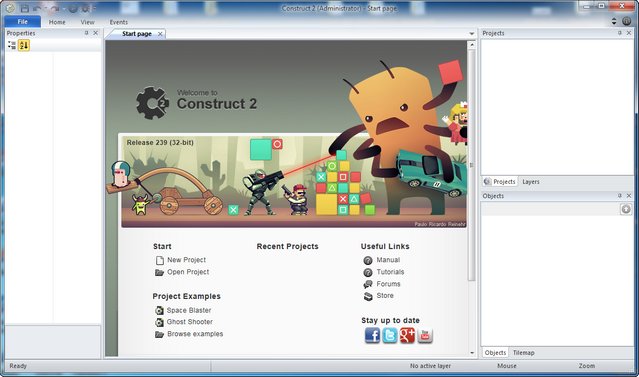Open the Undo history dropdown arrow

45,9
